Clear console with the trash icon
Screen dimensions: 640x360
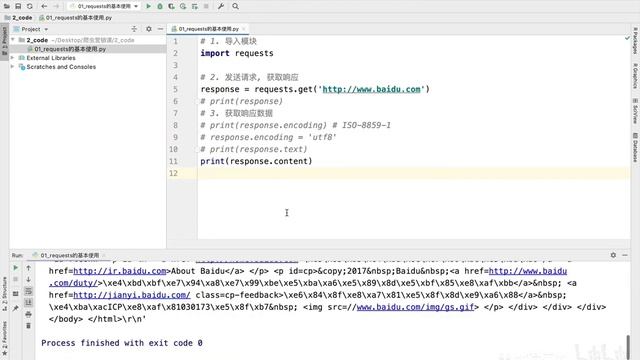pos(28,326)
